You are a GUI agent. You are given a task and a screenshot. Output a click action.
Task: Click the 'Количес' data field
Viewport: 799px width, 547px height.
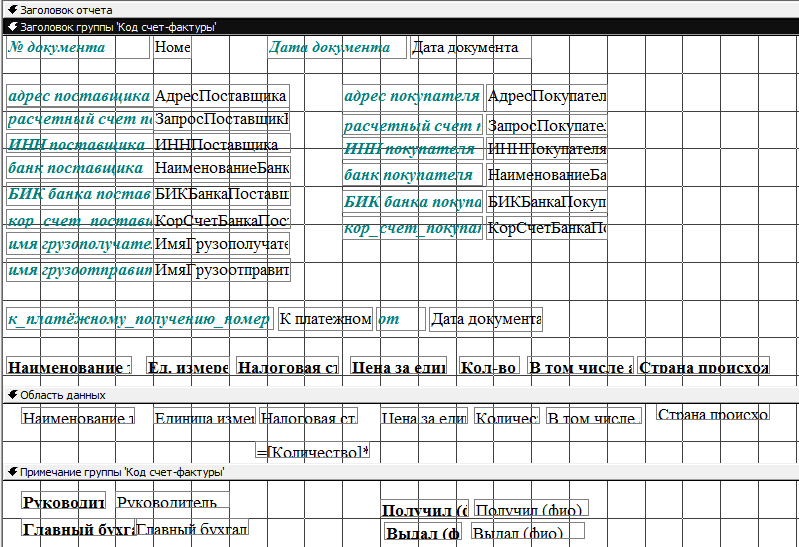(x=507, y=416)
